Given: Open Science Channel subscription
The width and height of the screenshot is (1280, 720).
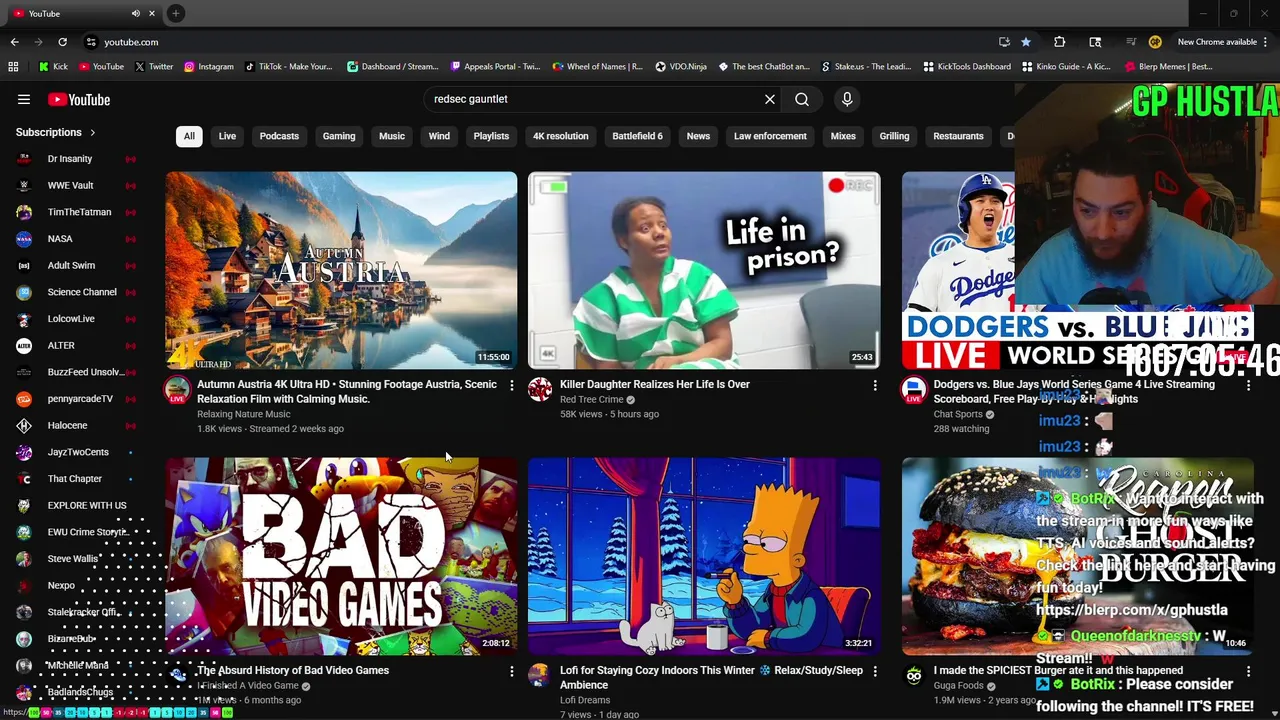Looking at the screenshot, I should (x=75, y=292).
